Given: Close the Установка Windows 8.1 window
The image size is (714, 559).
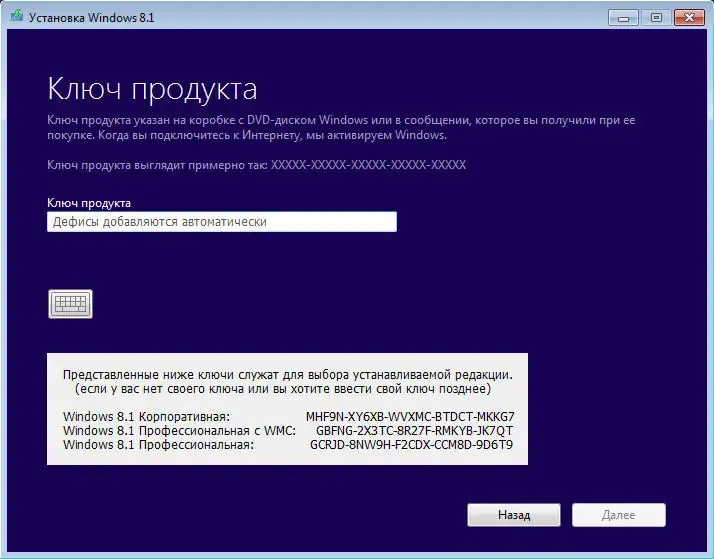Looking at the screenshot, I should point(689,18).
